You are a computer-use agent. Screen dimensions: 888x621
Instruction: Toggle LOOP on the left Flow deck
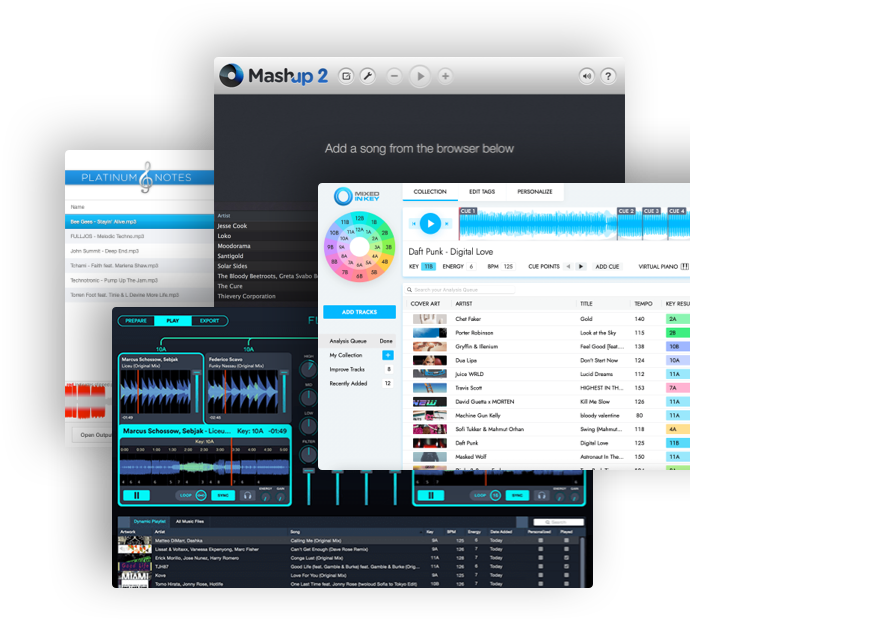point(191,495)
